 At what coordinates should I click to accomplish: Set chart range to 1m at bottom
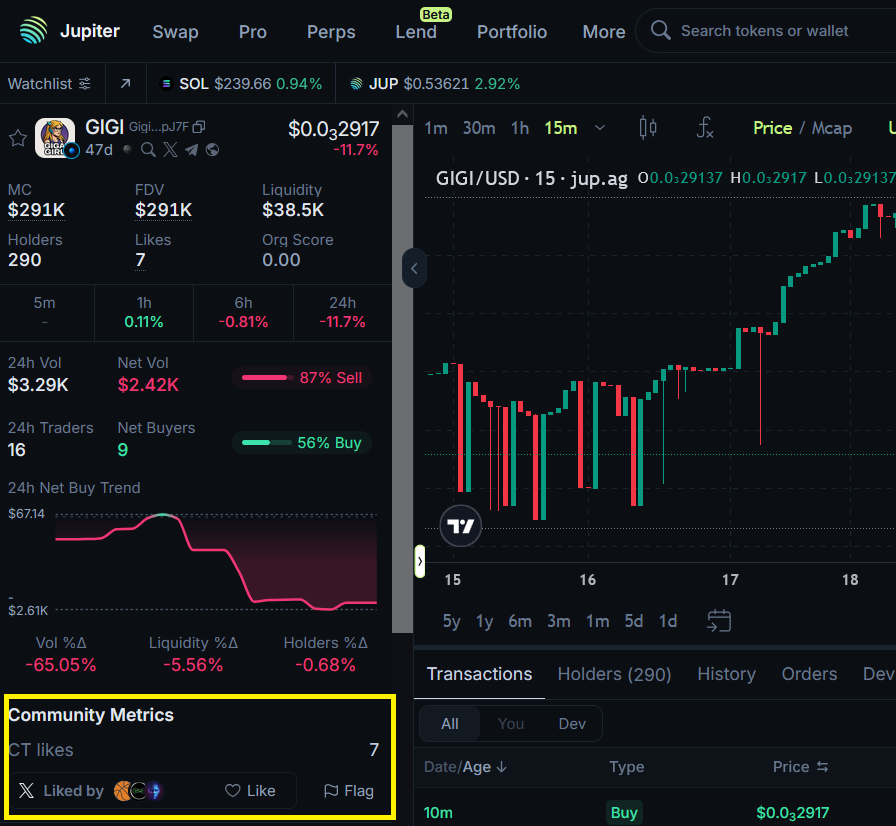tap(598, 621)
